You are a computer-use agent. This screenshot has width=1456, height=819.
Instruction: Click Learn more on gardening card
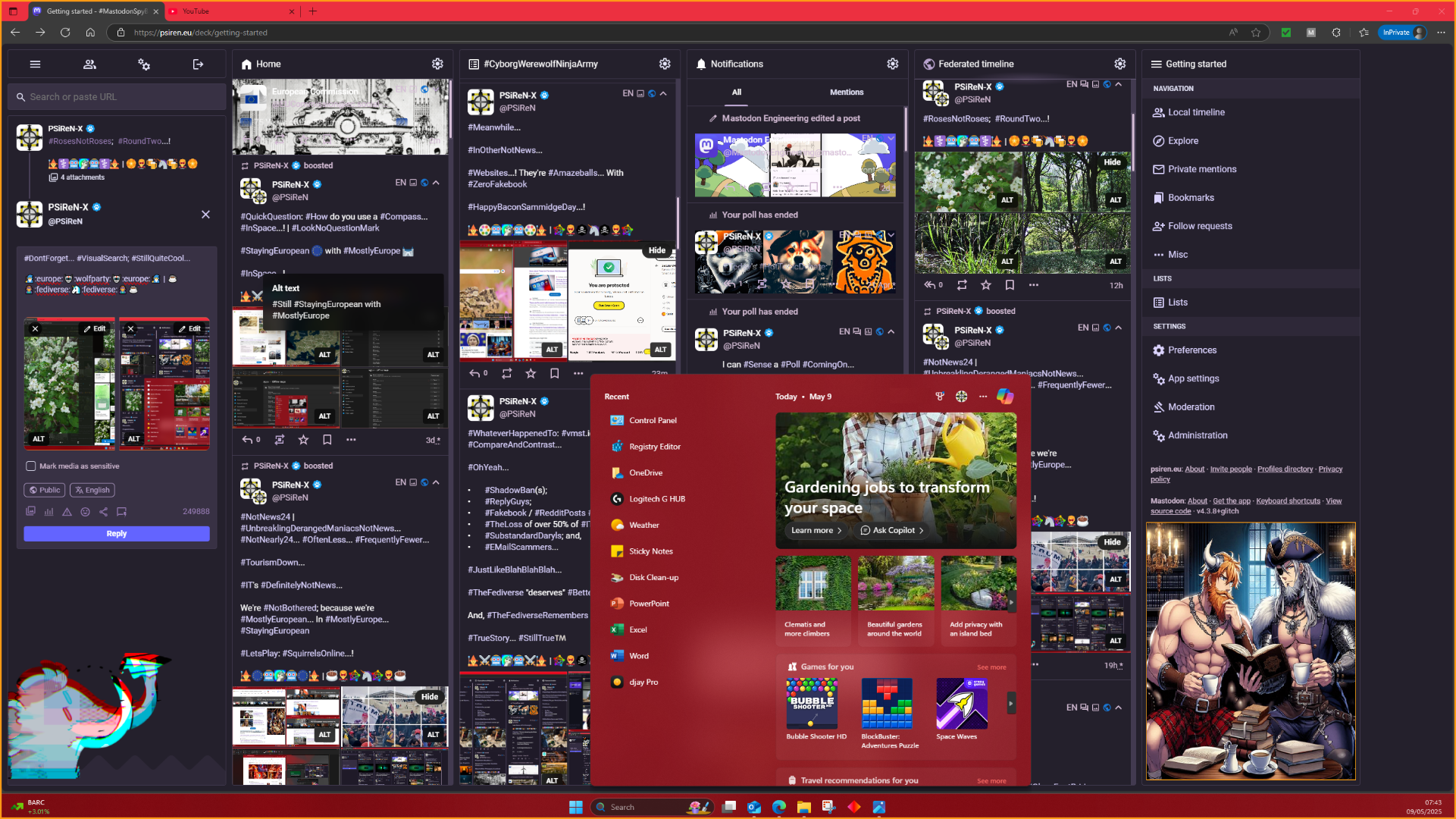[816, 531]
